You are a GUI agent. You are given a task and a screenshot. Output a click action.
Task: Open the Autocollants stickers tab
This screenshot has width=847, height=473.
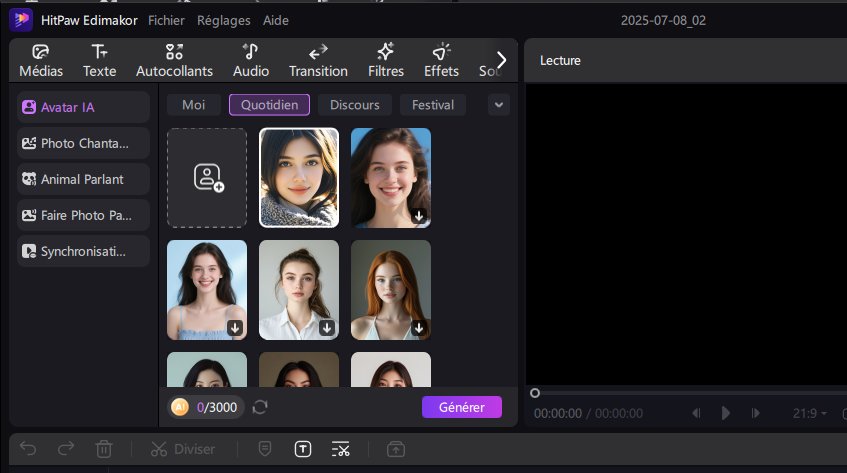pos(174,60)
